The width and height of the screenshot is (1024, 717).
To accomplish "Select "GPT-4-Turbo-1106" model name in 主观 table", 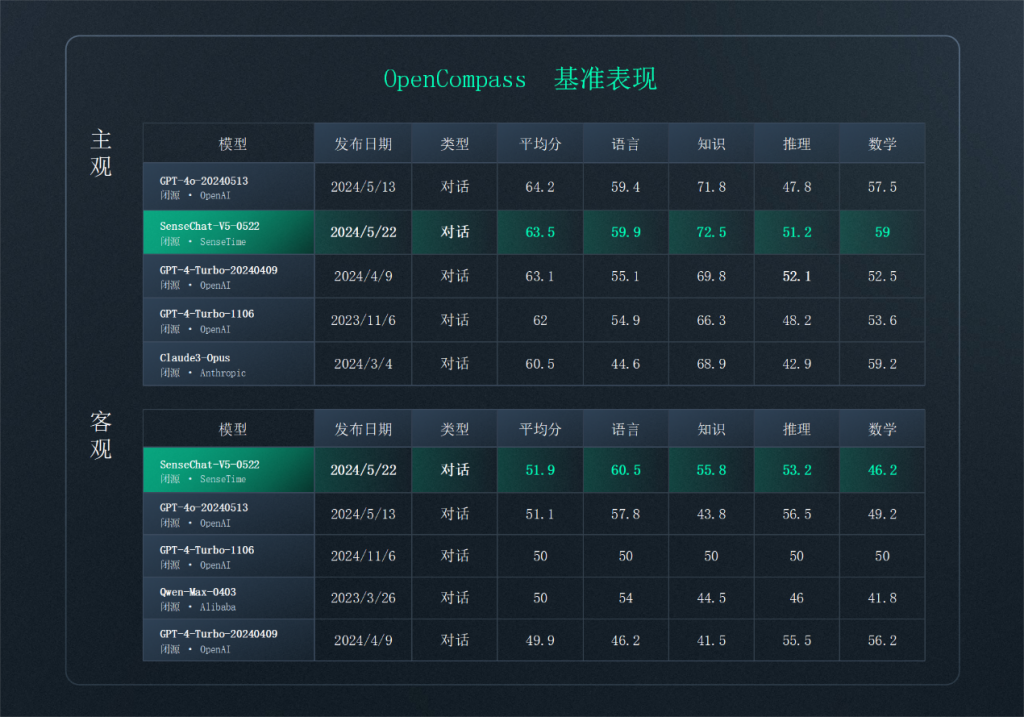I will [207, 313].
